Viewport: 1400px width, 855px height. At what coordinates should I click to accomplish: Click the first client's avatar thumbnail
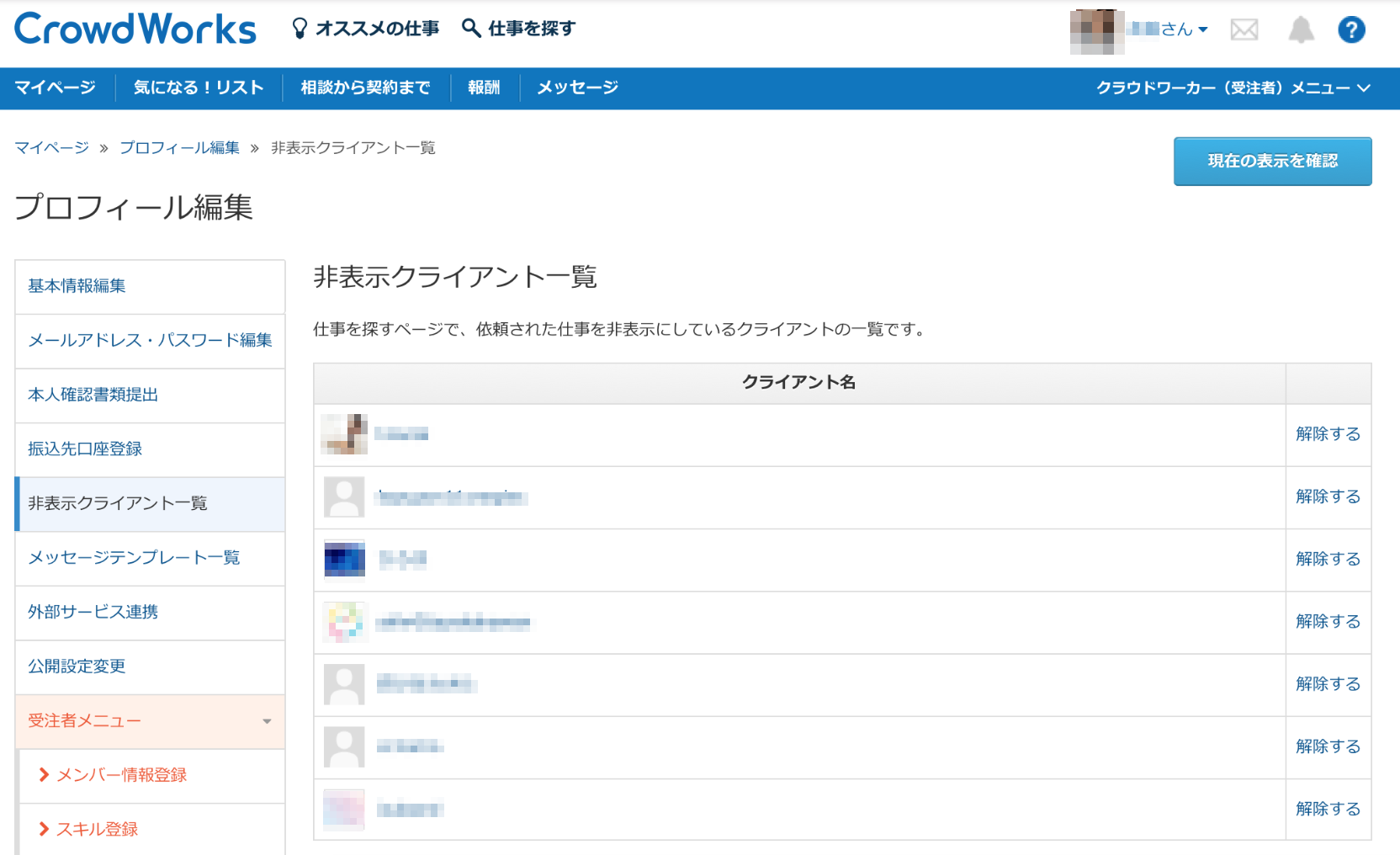click(x=344, y=434)
